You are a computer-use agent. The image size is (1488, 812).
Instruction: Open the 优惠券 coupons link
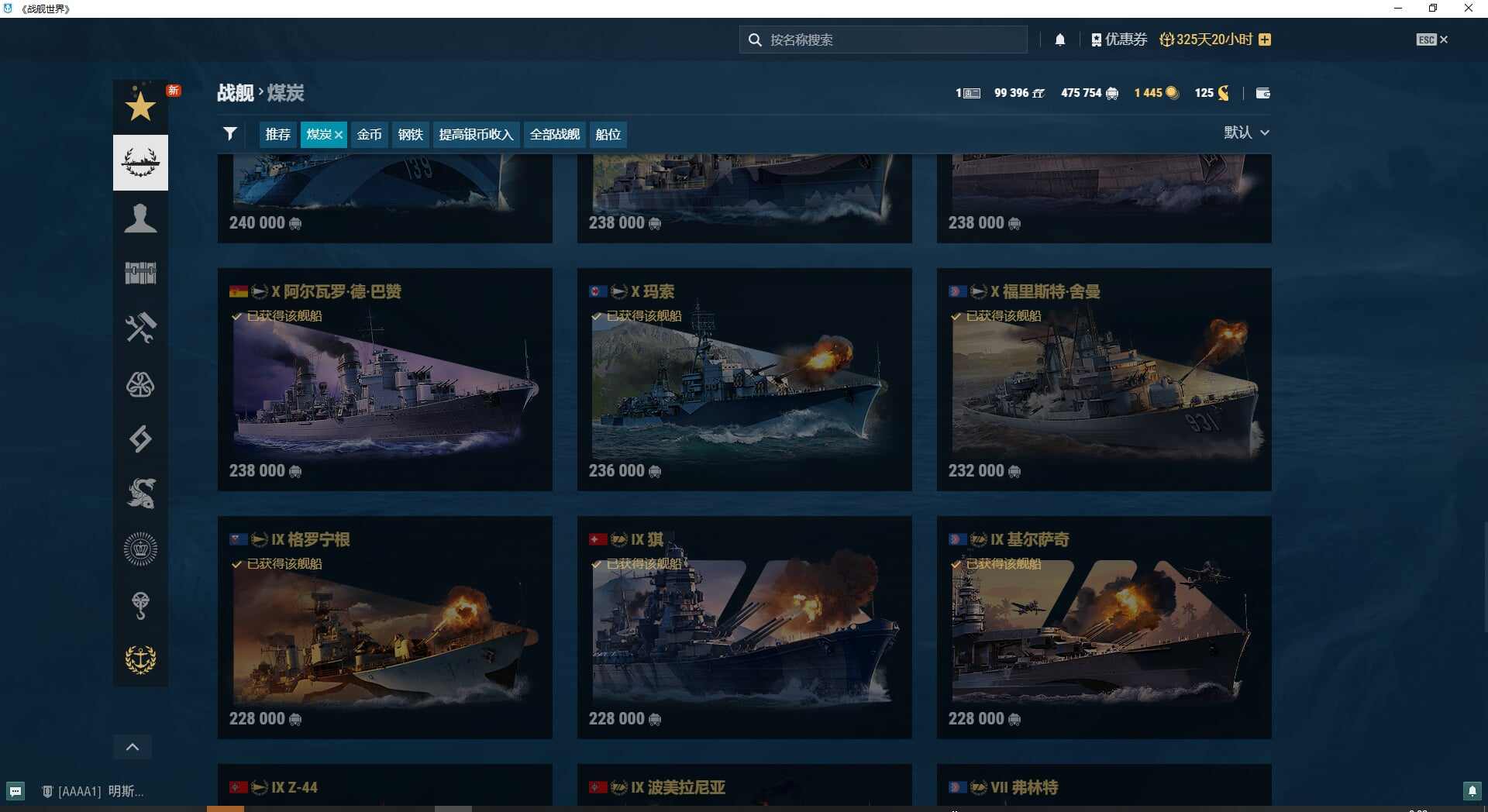(1119, 39)
